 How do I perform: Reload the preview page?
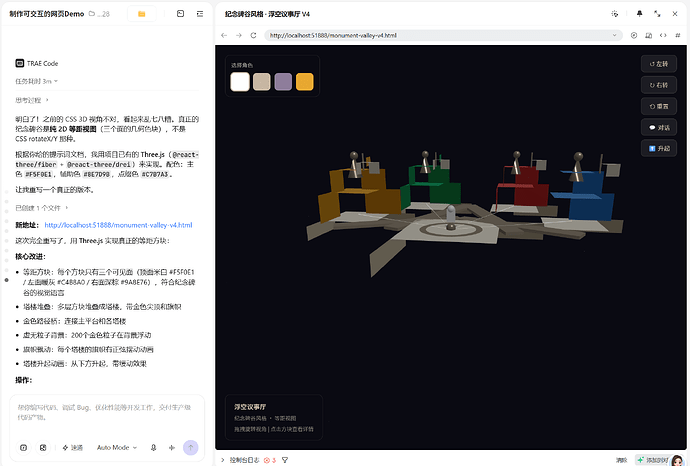pos(253,35)
